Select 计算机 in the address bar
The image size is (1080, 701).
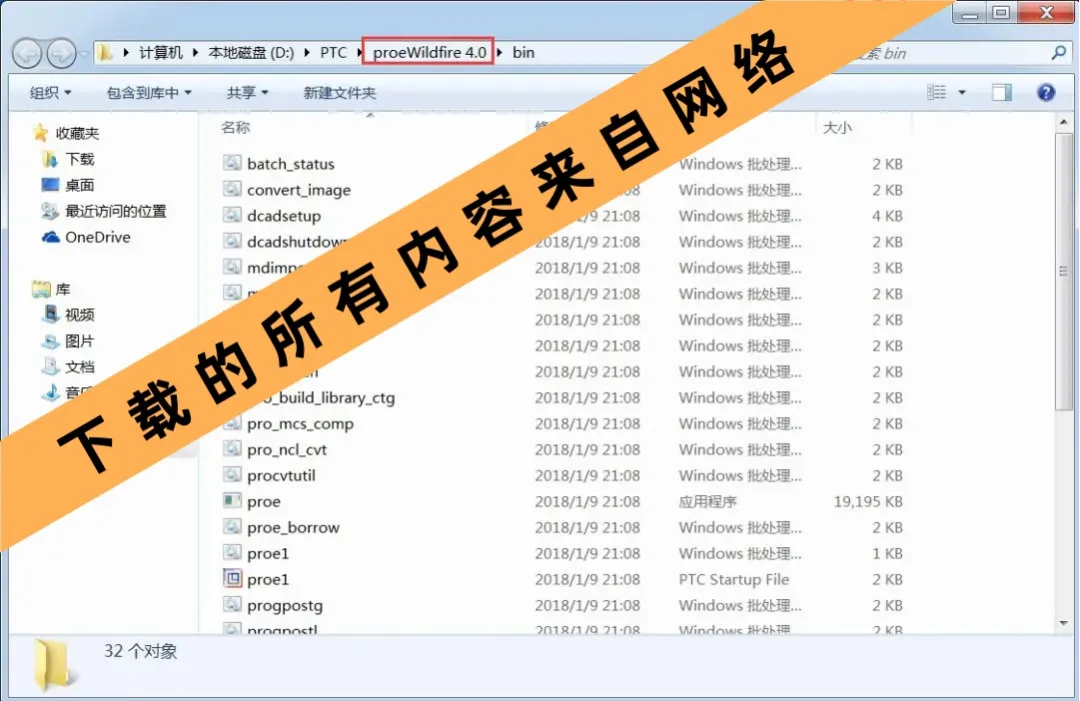[x=161, y=52]
